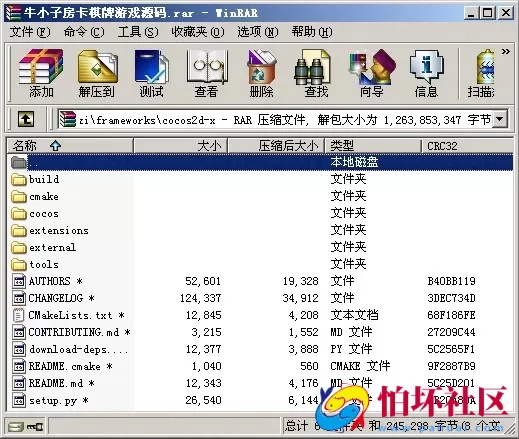Select the AUTHORS file icon
The image size is (519, 439).
(x=19, y=281)
